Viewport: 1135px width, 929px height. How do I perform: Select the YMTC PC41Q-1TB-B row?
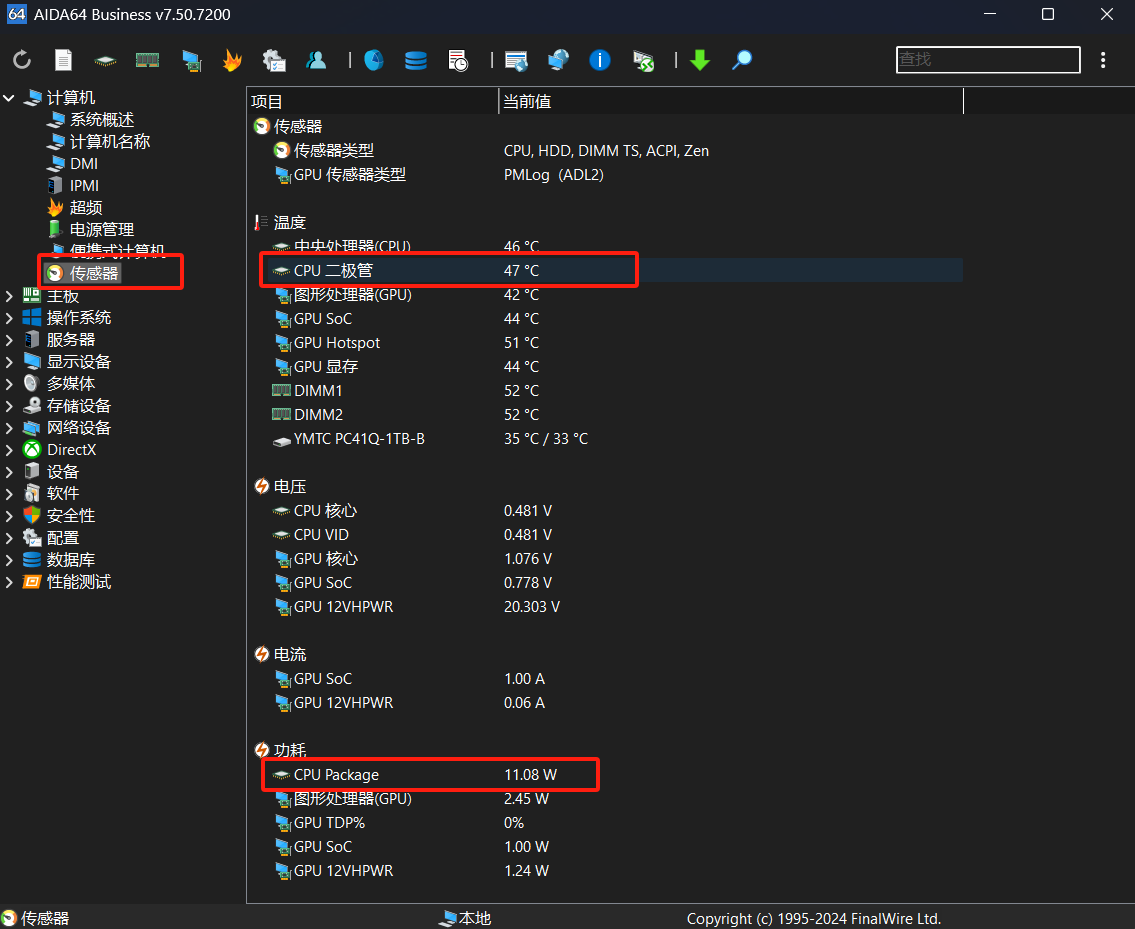[x=605, y=439]
